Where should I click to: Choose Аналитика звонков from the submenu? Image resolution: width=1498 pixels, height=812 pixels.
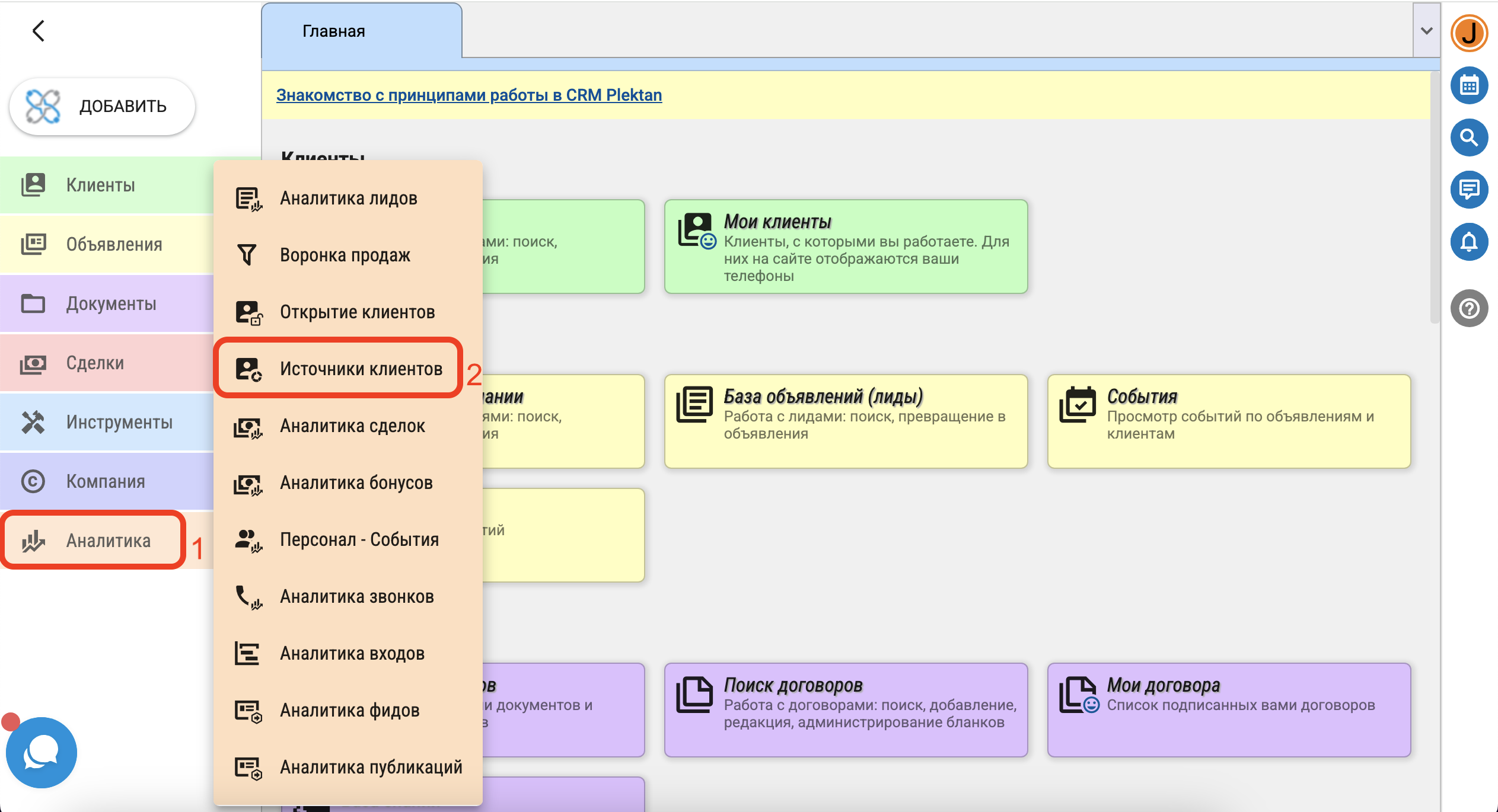pos(356,596)
